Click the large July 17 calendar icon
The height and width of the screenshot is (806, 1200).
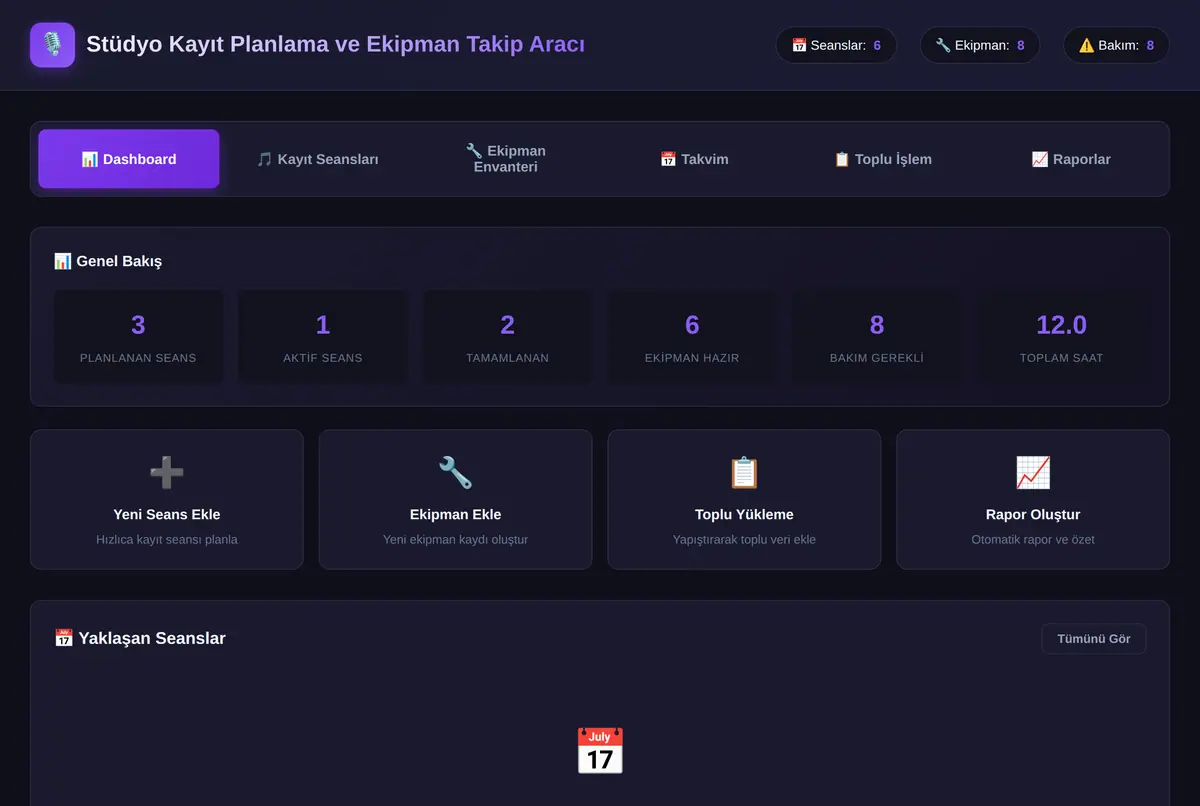pyautogui.click(x=600, y=751)
